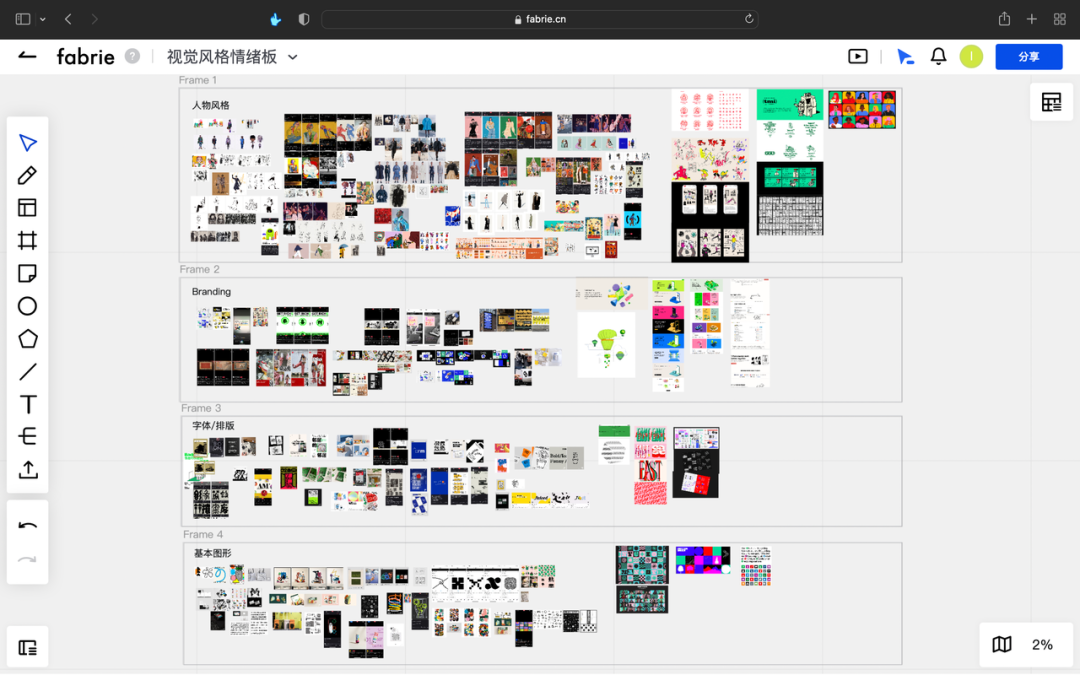Open the browser share icon

1004,19
